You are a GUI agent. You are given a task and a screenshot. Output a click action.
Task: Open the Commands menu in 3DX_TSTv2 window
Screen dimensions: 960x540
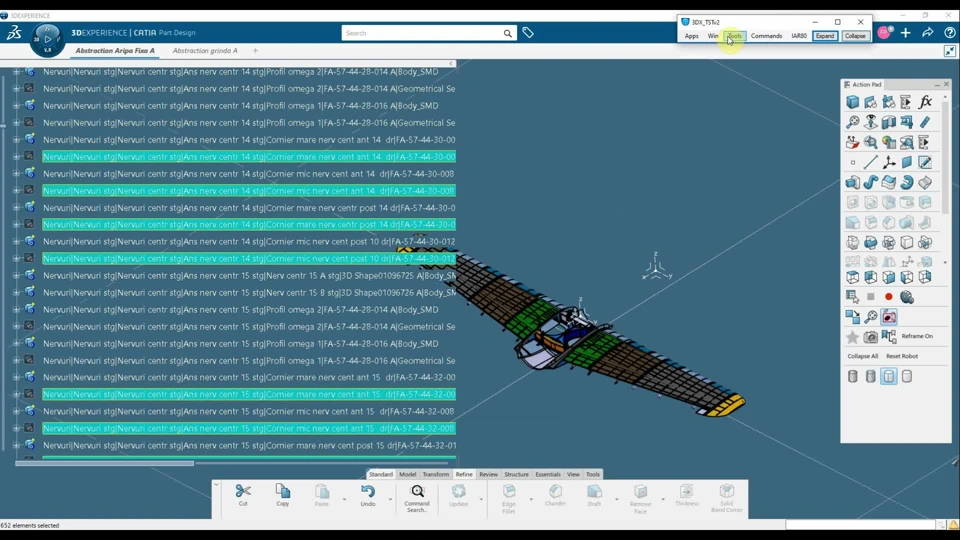766,36
